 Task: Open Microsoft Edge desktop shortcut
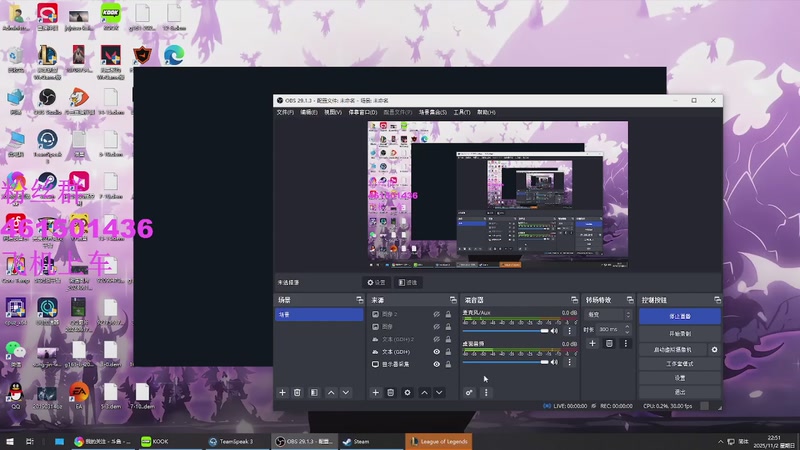[x=174, y=55]
